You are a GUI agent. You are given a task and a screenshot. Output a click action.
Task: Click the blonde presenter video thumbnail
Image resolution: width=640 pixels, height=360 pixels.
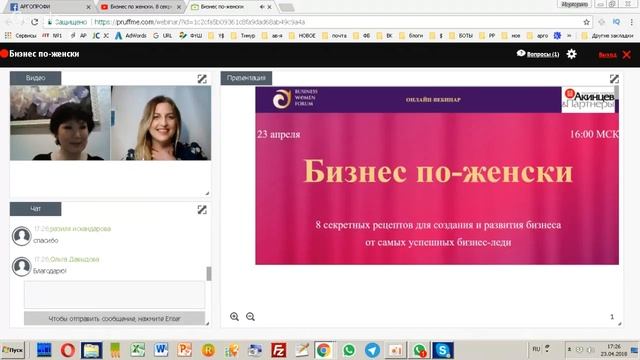coord(161,123)
